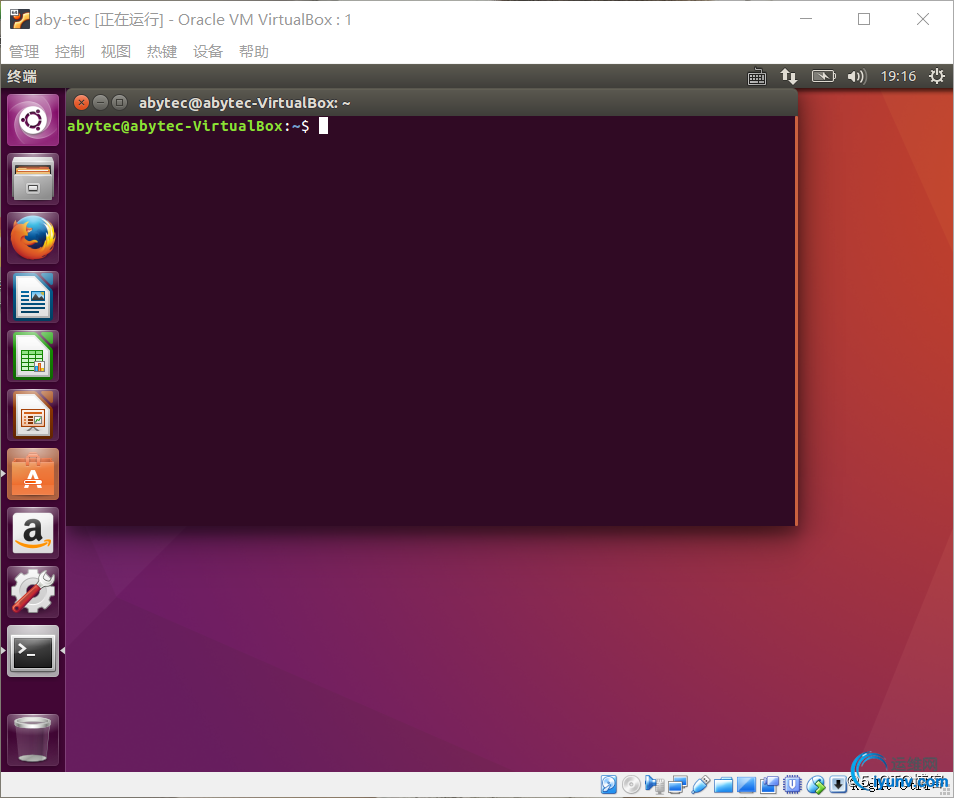This screenshot has height=798, width=954.
Task: Click the keyboard capture arrow icon
Action: click(x=838, y=785)
